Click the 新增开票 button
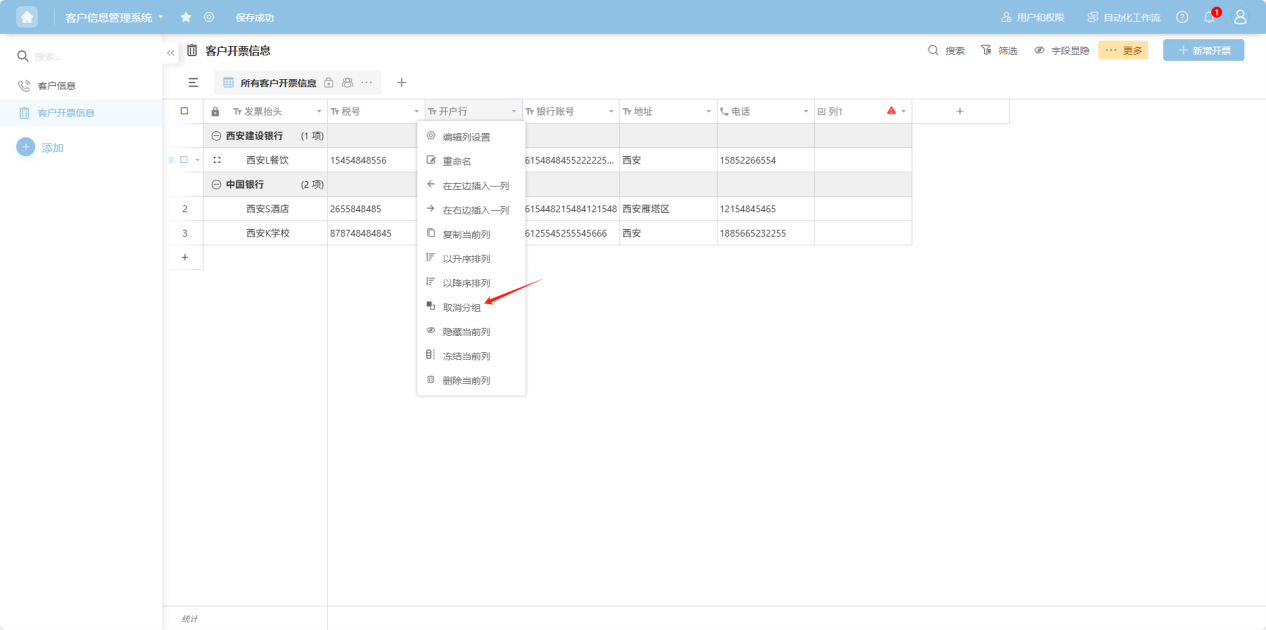 (x=1203, y=50)
